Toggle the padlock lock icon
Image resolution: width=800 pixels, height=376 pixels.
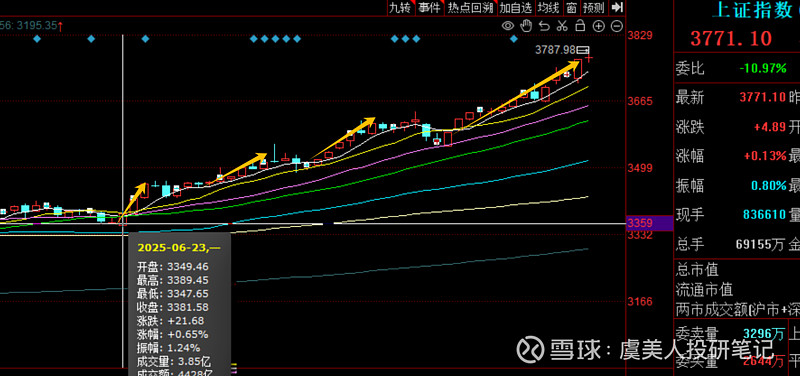pyautogui.click(x=580, y=25)
